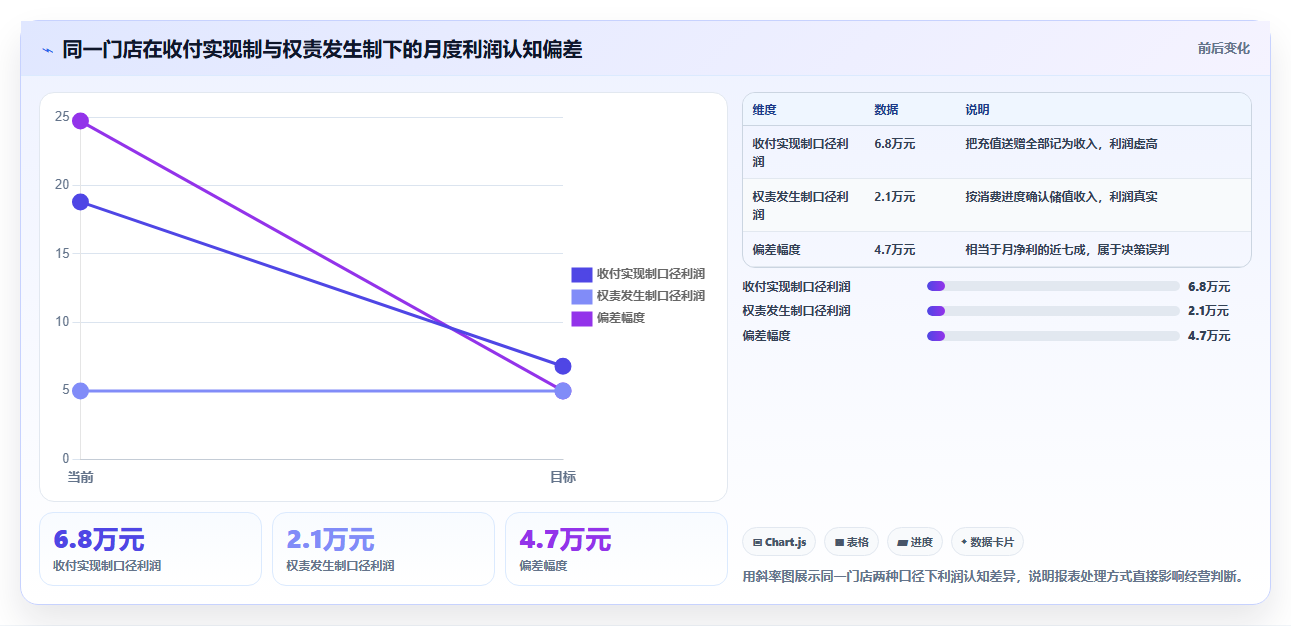Screen dimensions: 1291x626
Task: Click large 2.1万元 stat card value
Action: click(x=331, y=540)
